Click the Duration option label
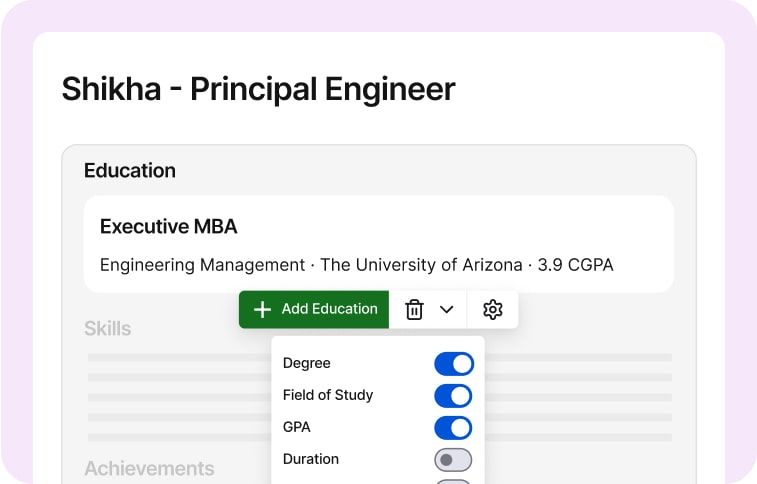The height and width of the screenshot is (484, 757). (x=311, y=459)
